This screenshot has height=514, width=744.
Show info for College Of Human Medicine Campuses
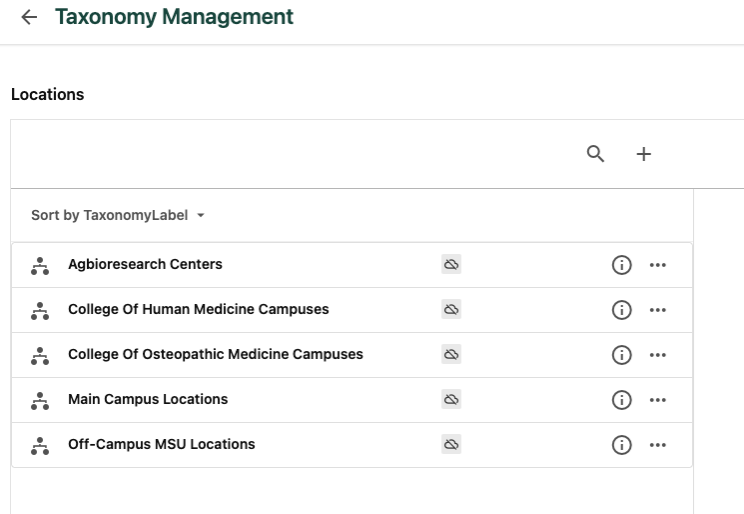click(x=621, y=310)
